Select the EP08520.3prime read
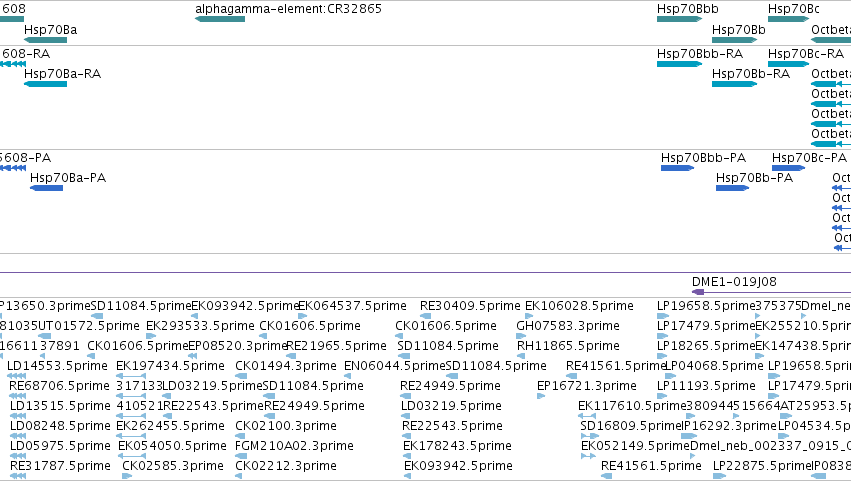Viewport: 851px width, 481px height. tap(193, 356)
